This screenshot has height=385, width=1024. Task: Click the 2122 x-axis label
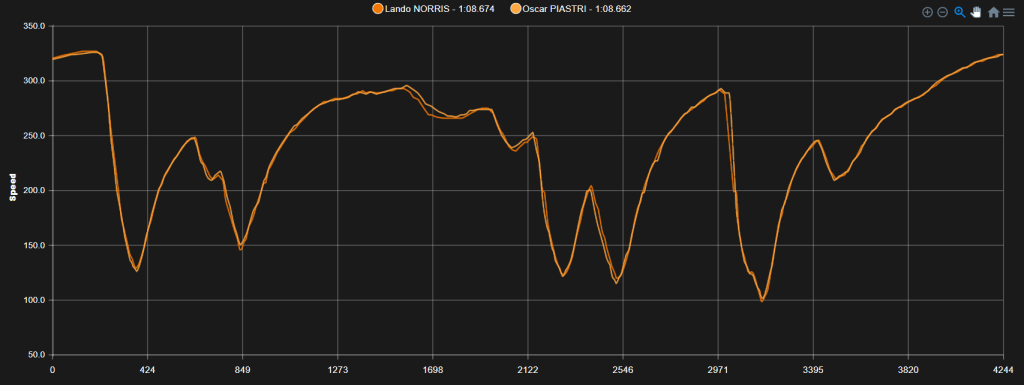click(528, 370)
